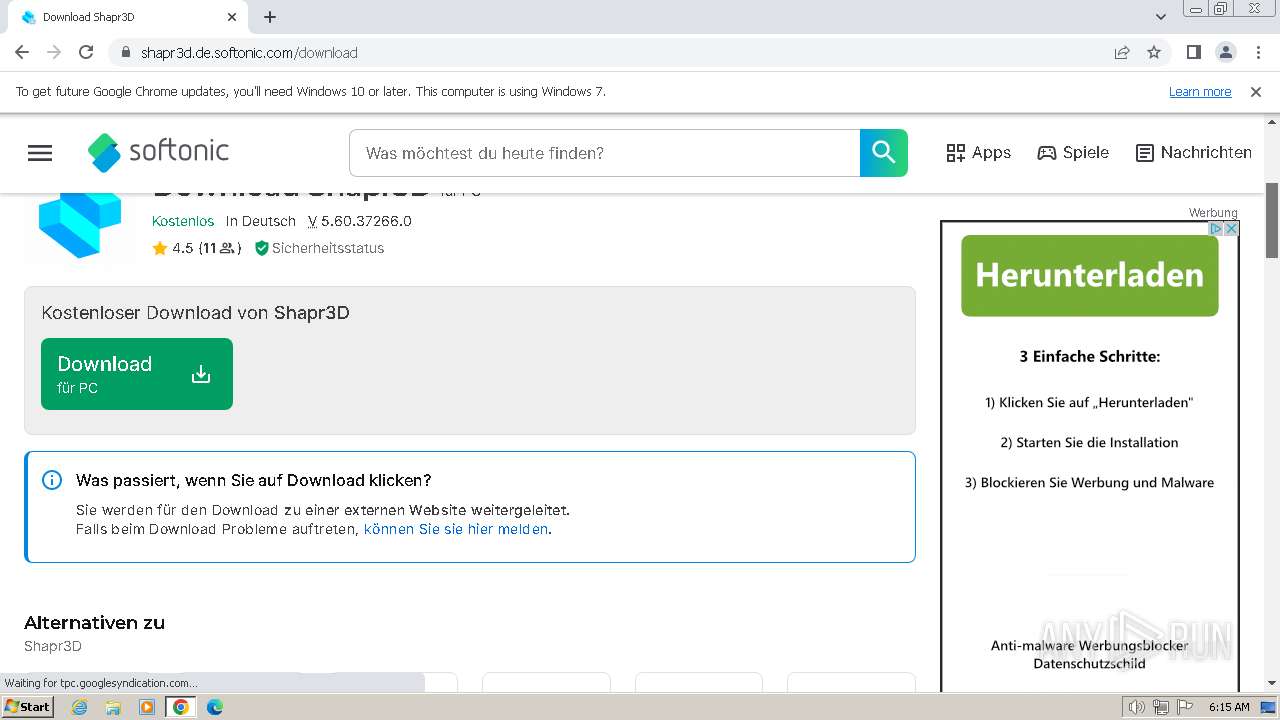The width and height of the screenshot is (1280, 720).
Task: Click the Action Center flag icon
Action: (1183, 707)
